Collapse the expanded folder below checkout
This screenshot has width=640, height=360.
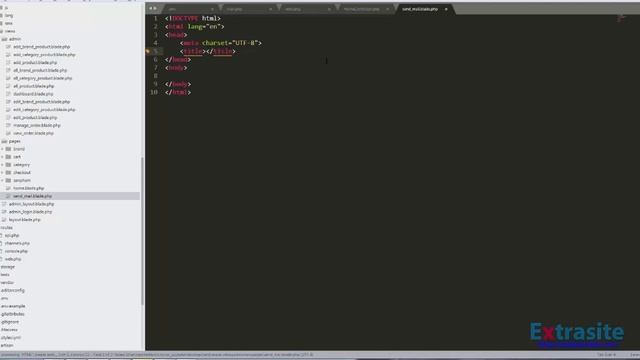point(2,180)
